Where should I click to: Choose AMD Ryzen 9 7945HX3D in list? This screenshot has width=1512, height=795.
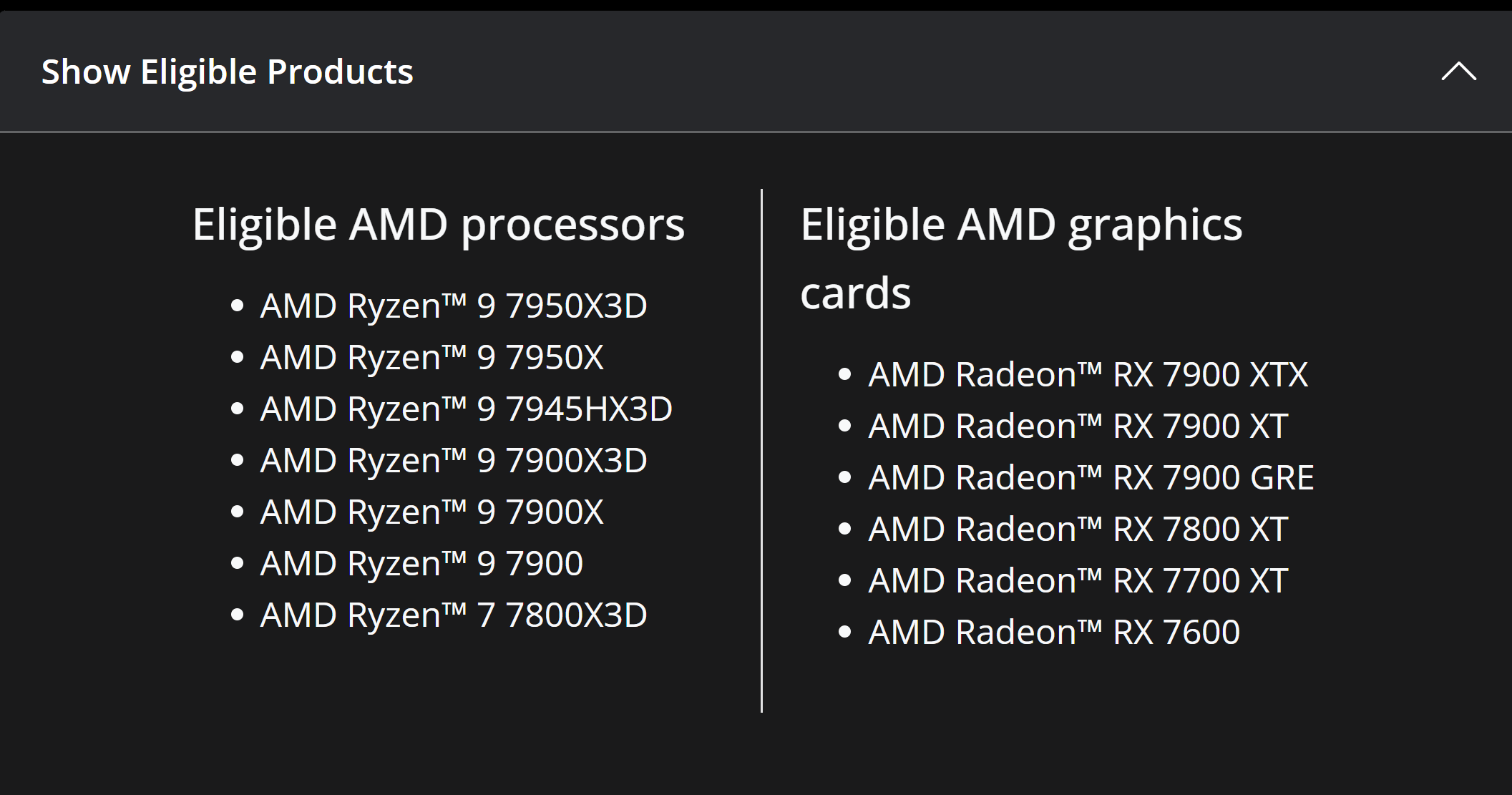click(x=466, y=409)
